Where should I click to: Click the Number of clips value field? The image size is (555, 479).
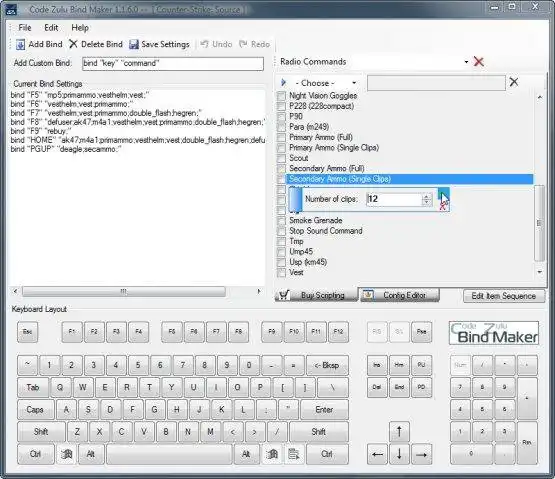[394, 199]
